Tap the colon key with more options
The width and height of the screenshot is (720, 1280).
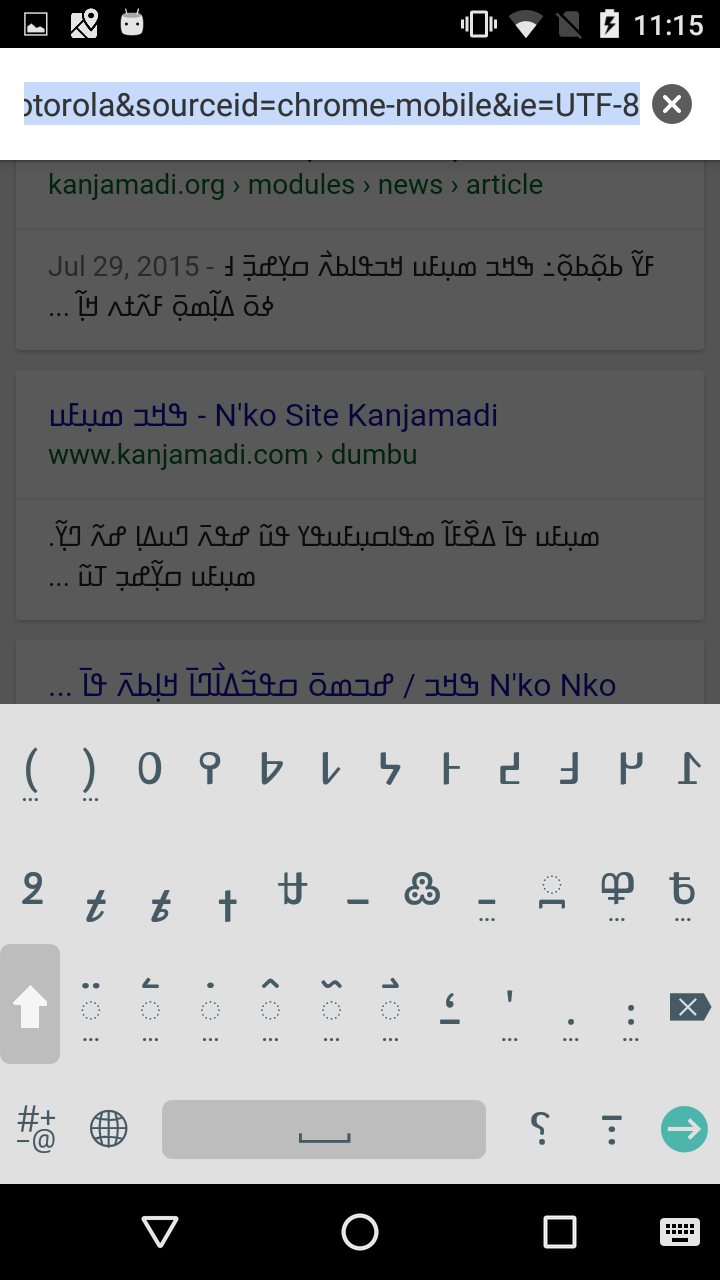pyautogui.click(x=631, y=1018)
